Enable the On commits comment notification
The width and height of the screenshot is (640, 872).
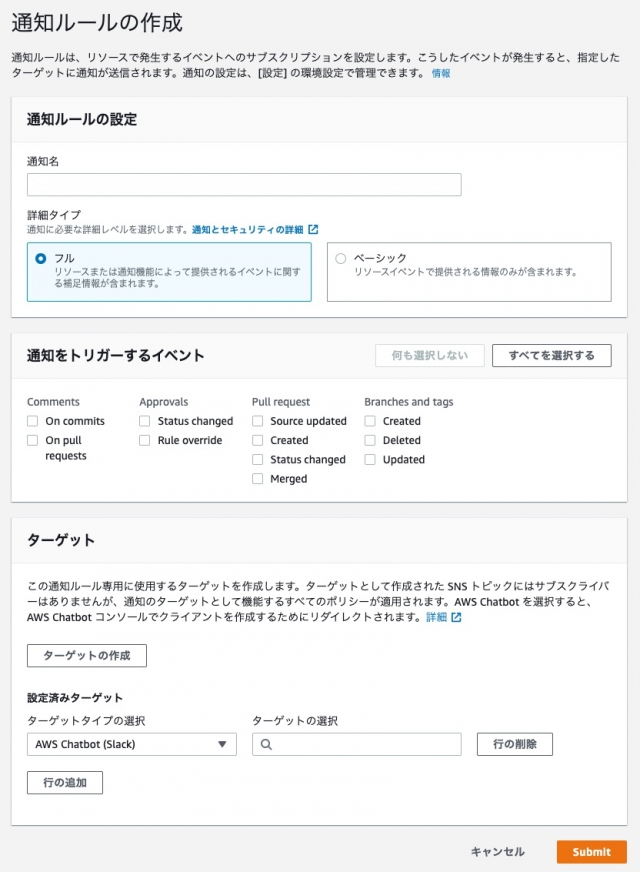31,421
